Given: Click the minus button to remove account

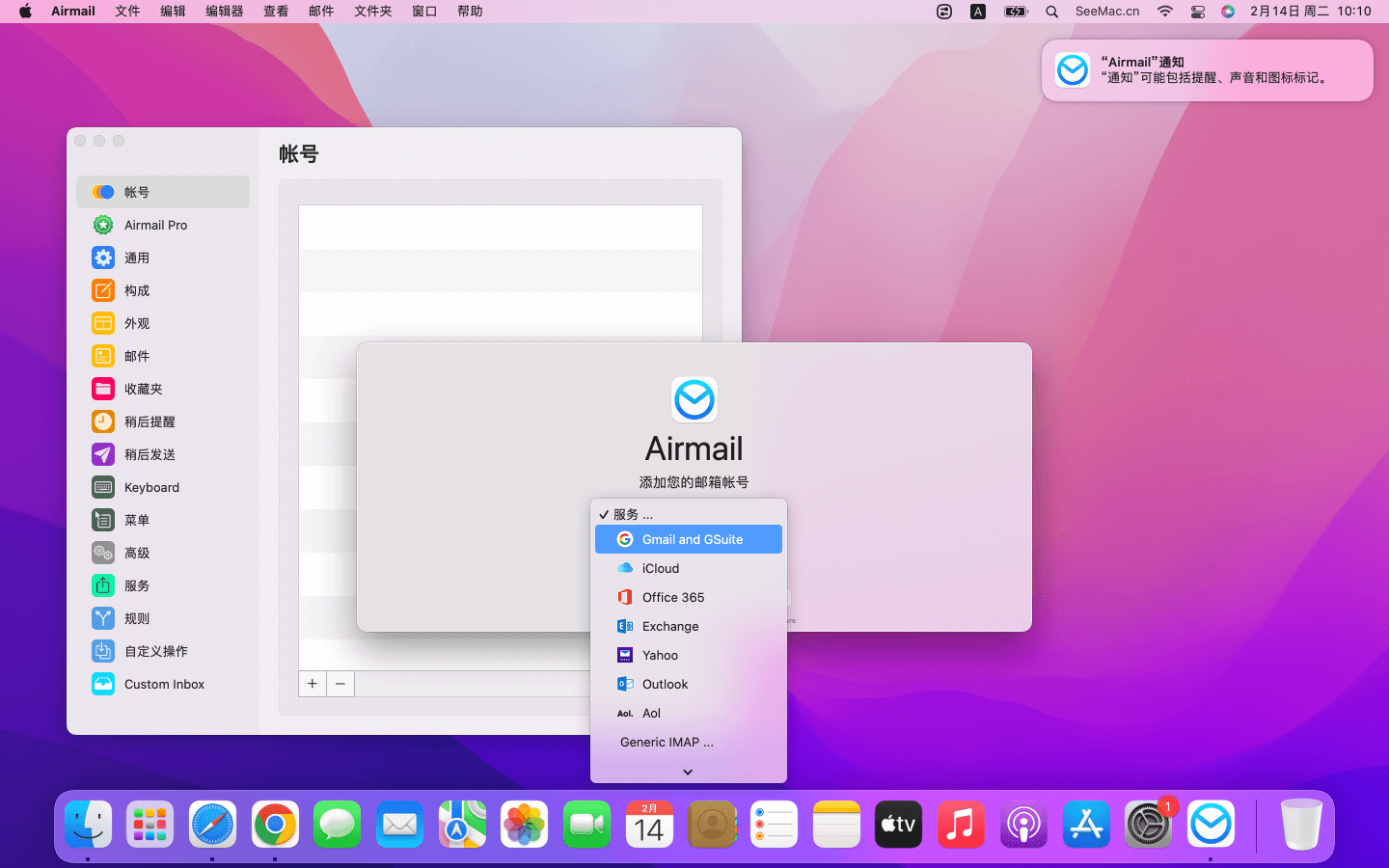Looking at the screenshot, I should click(x=340, y=684).
